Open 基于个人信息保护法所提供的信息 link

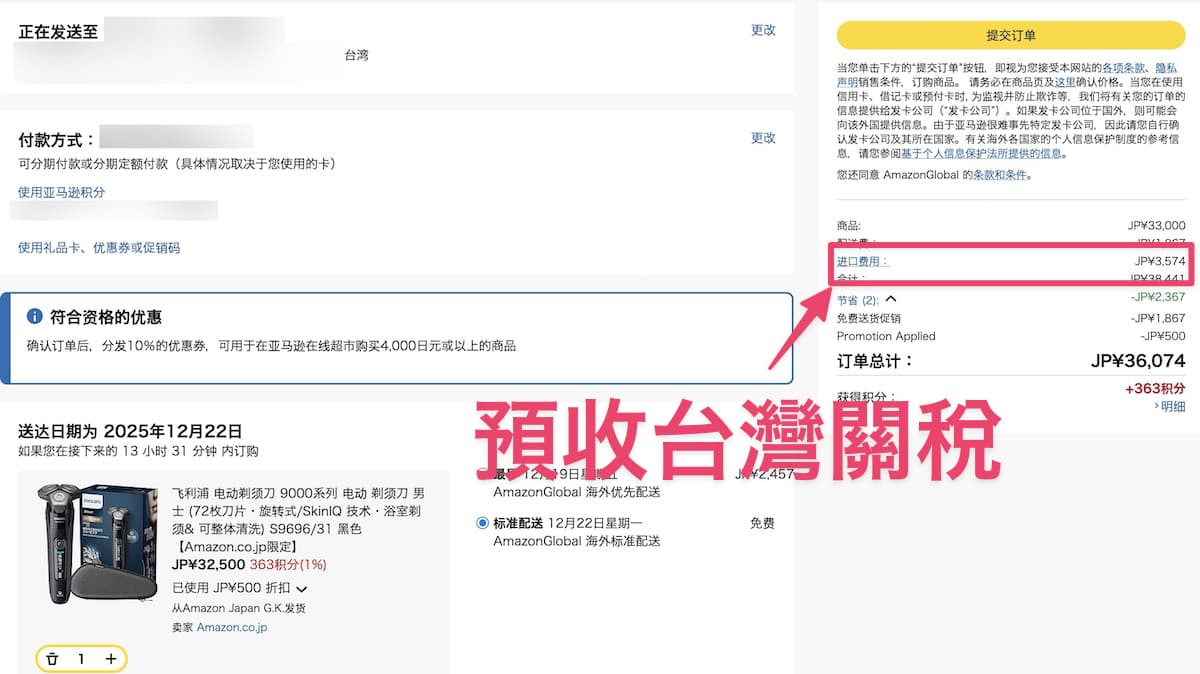click(982, 154)
